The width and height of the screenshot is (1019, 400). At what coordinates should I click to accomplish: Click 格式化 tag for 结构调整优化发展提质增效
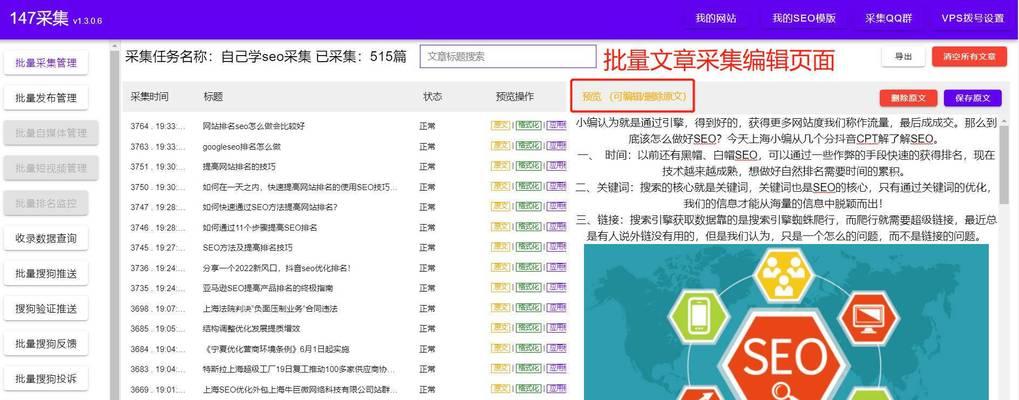(528, 328)
